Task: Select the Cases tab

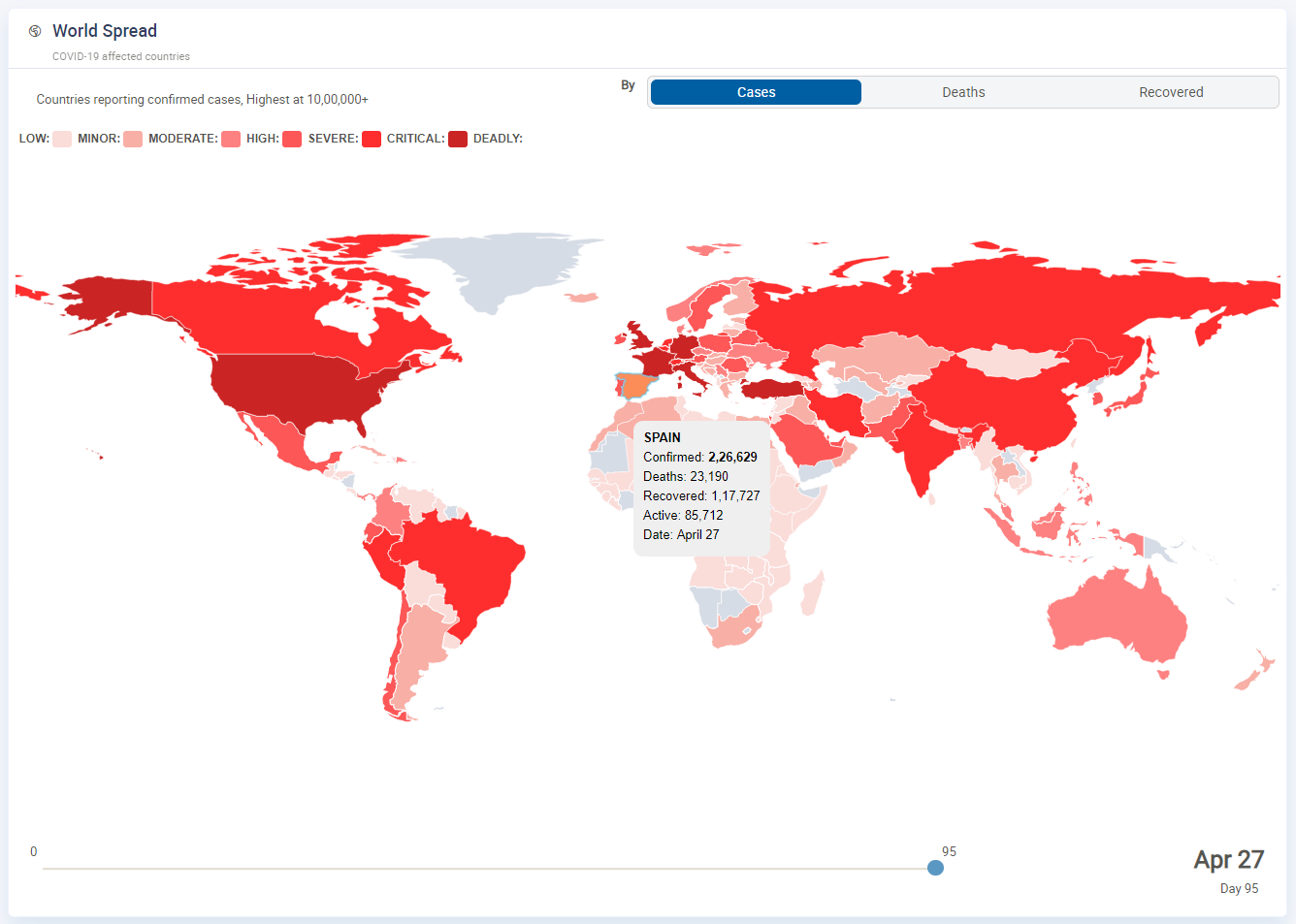Action: click(x=756, y=92)
